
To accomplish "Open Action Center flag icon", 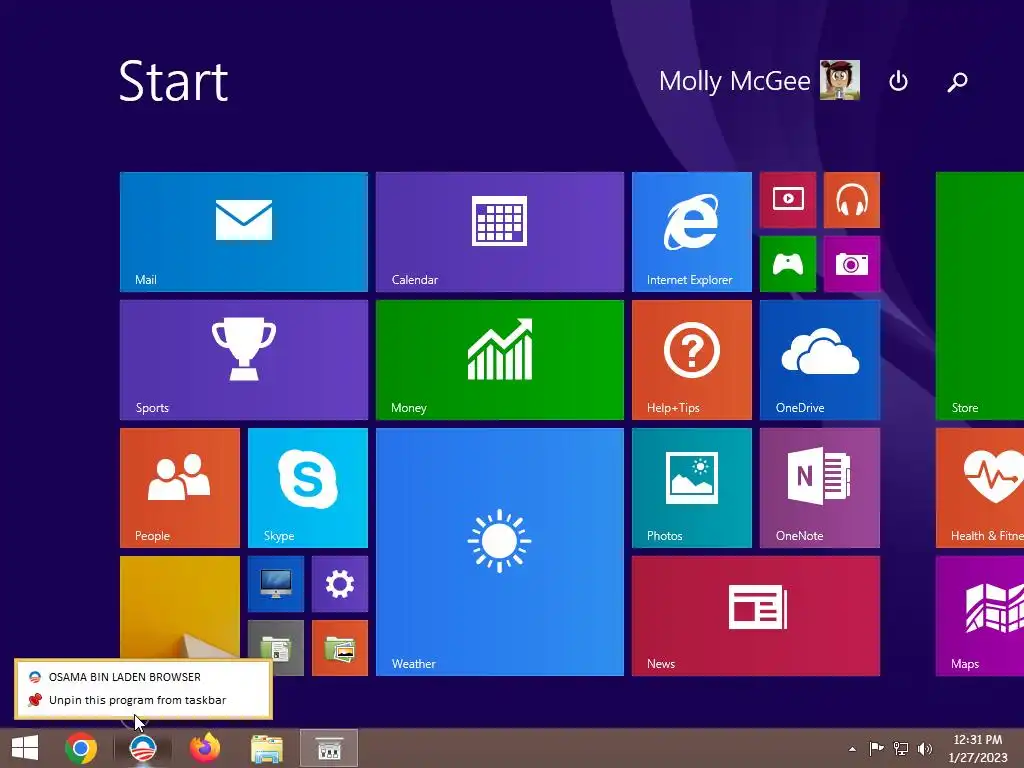I will point(876,748).
